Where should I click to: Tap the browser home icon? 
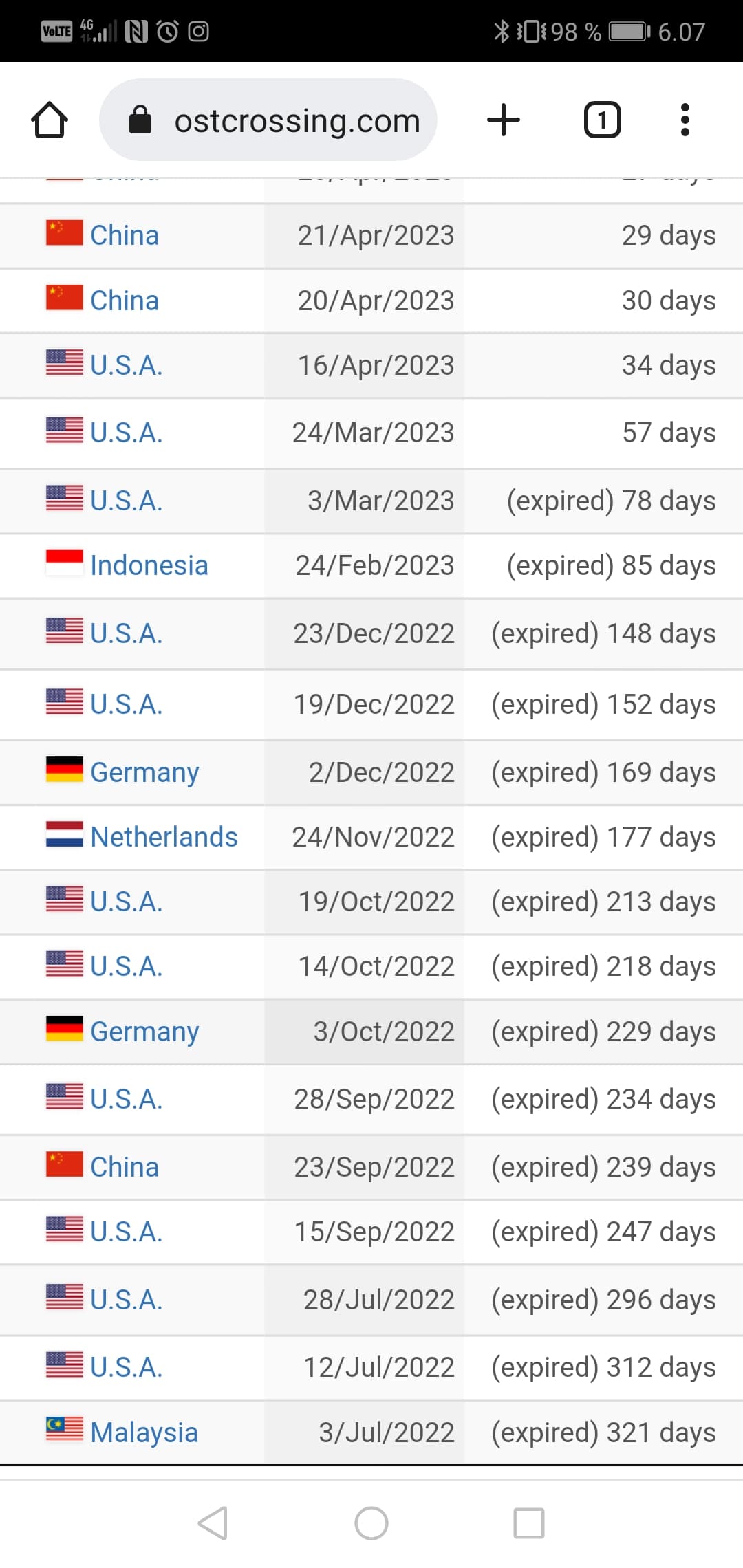pos(50,120)
